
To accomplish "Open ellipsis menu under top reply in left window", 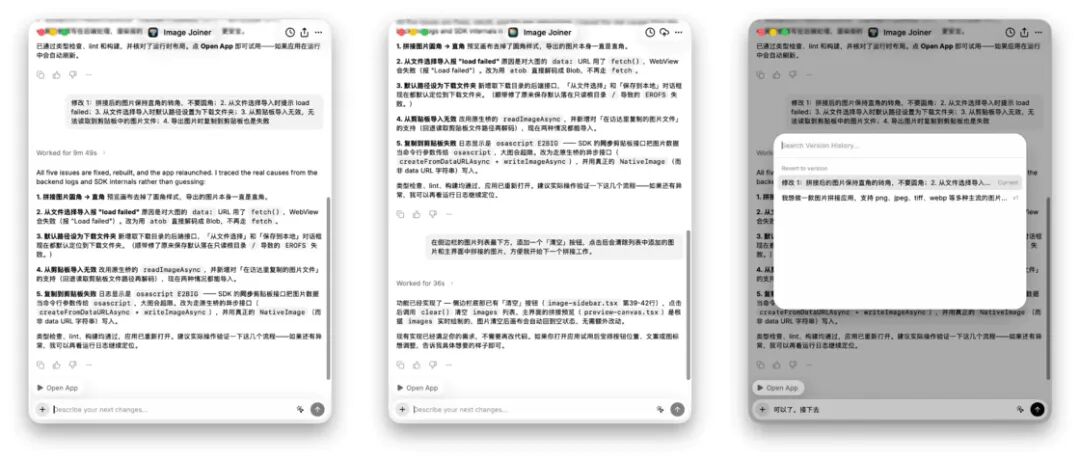I will [x=88, y=74].
